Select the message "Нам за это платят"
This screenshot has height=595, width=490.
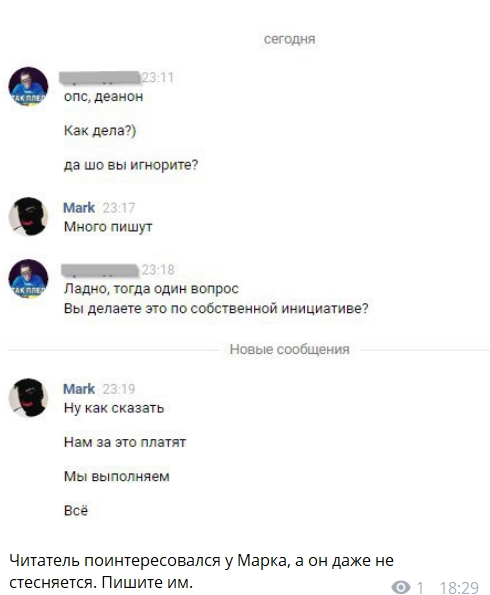[125, 442]
